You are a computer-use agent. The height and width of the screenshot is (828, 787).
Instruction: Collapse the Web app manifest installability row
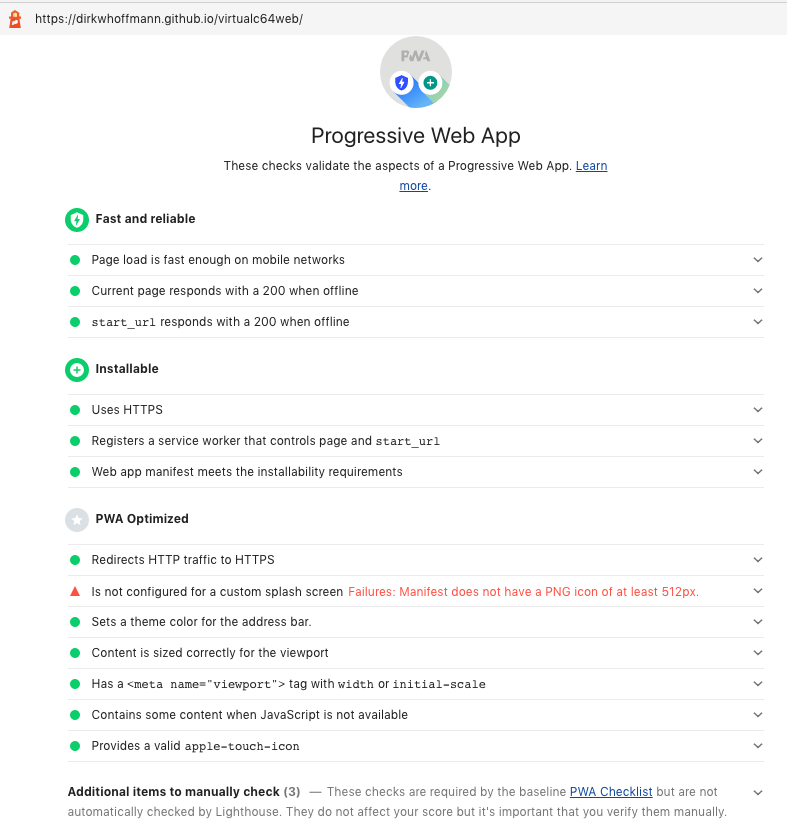[x=758, y=471]
